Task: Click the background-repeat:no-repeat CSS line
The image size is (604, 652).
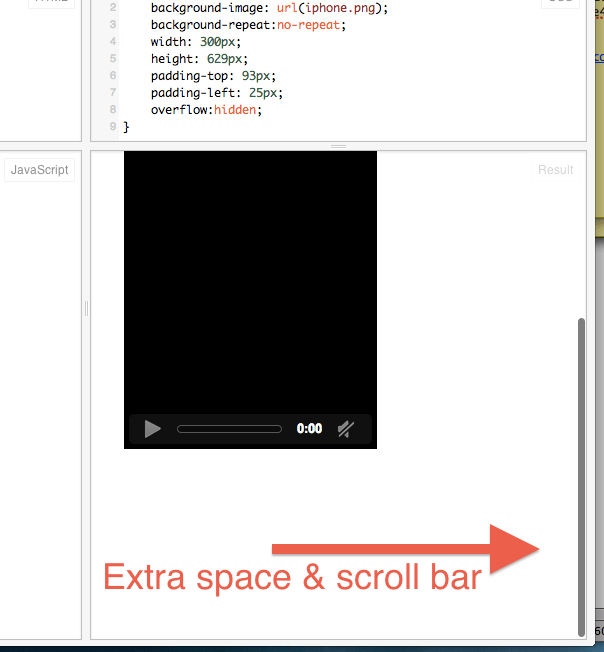Action: pos(248,25)
